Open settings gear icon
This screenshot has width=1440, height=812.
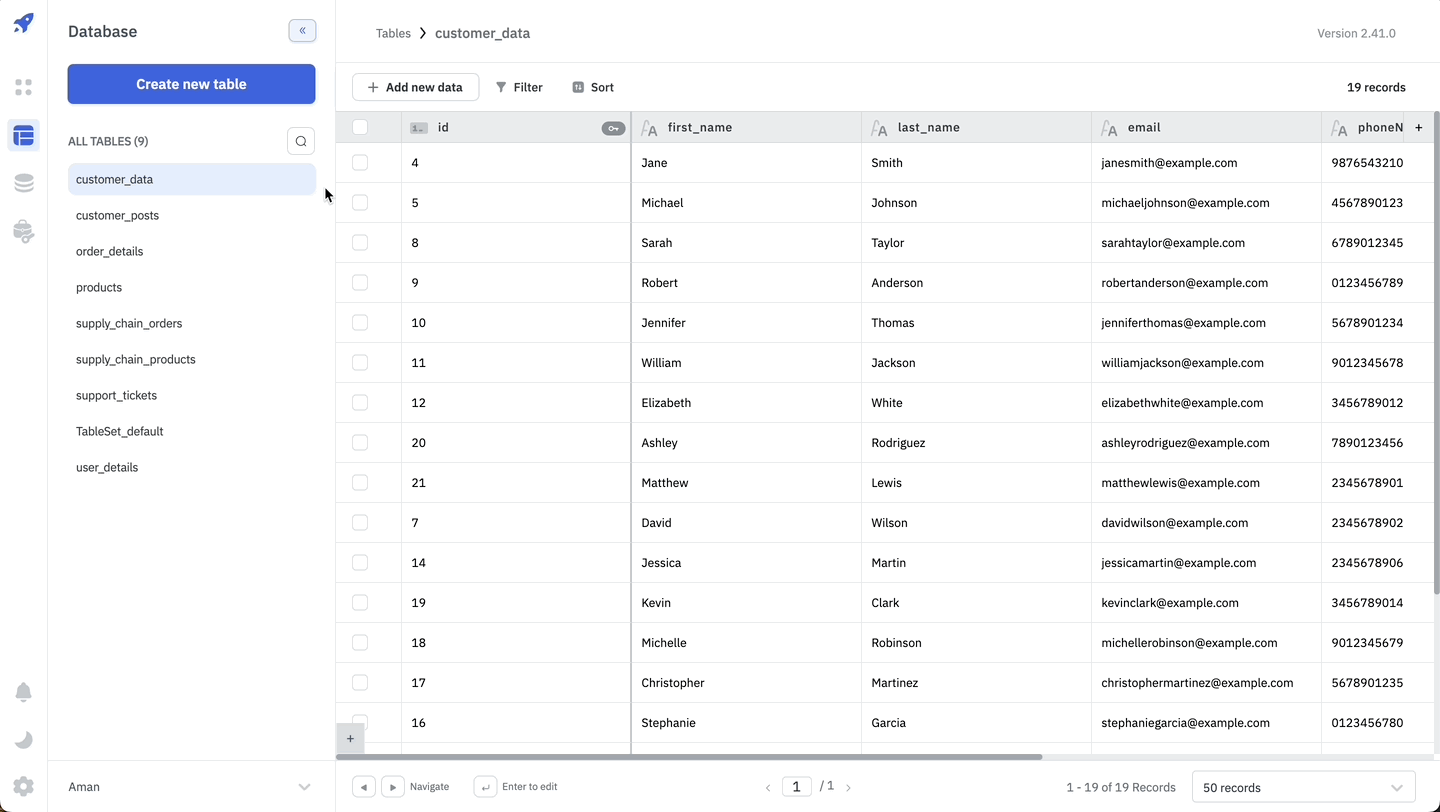tap(24, 786)
